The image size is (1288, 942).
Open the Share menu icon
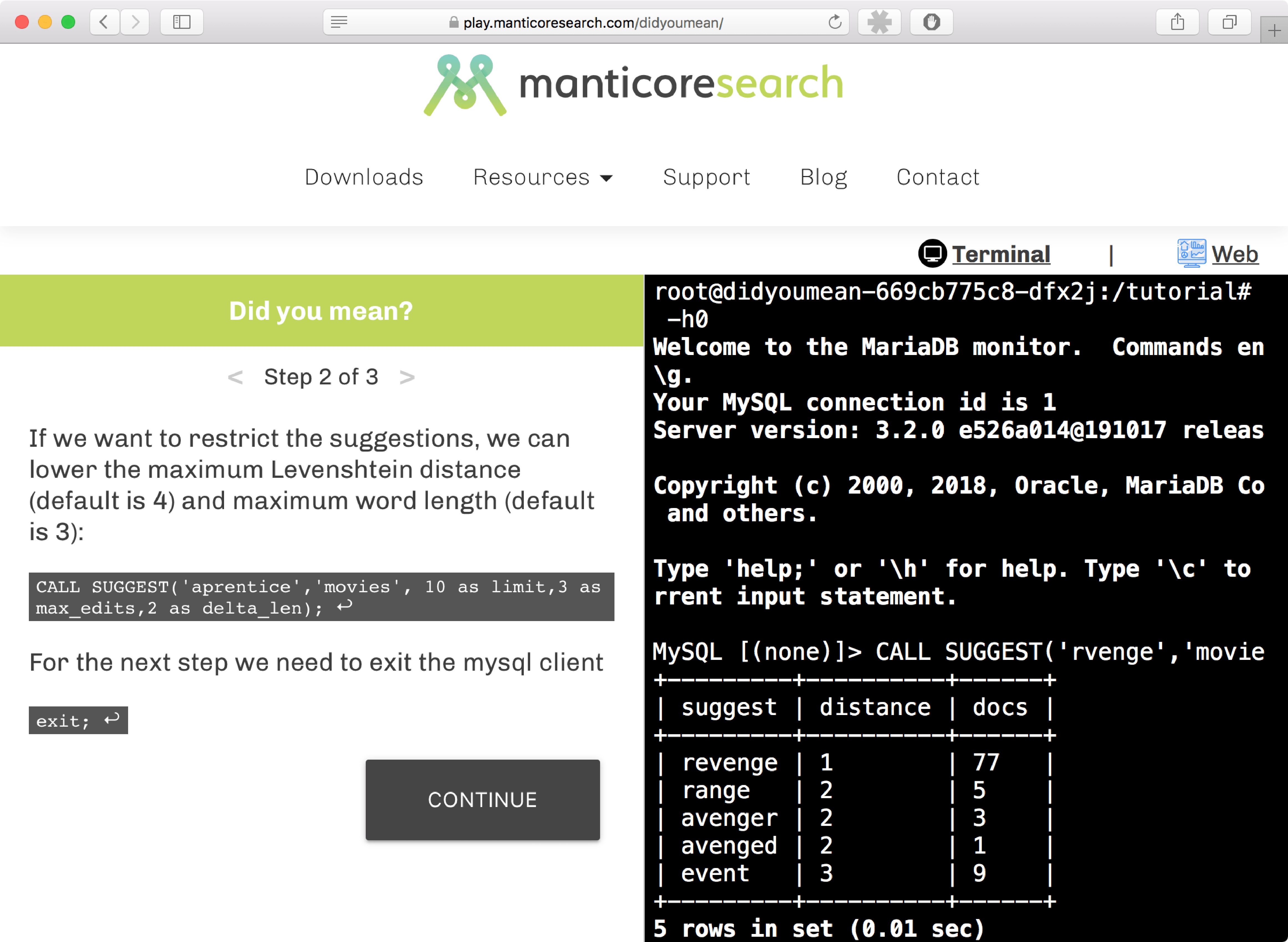click(x=1177, y=22)
